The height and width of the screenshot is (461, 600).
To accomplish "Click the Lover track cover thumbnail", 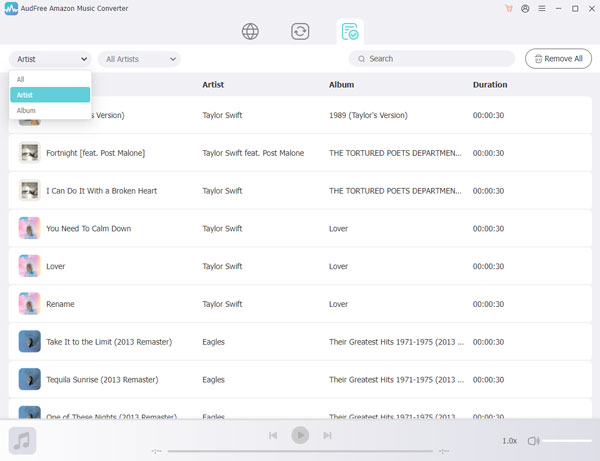I will (29, 266).
